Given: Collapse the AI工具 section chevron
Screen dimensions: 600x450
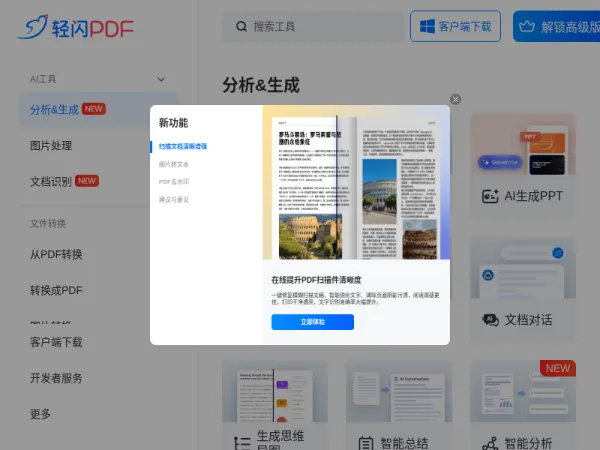Looking at the screenshot, I should (x=161, y=79).
